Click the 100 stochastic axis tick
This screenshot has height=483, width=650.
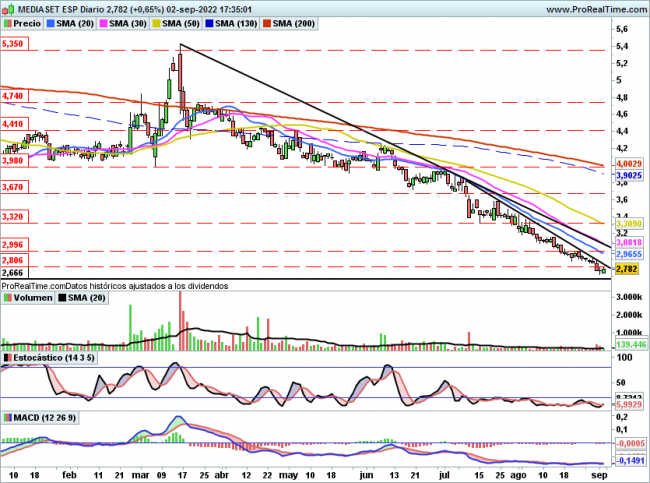coord(624,357)
